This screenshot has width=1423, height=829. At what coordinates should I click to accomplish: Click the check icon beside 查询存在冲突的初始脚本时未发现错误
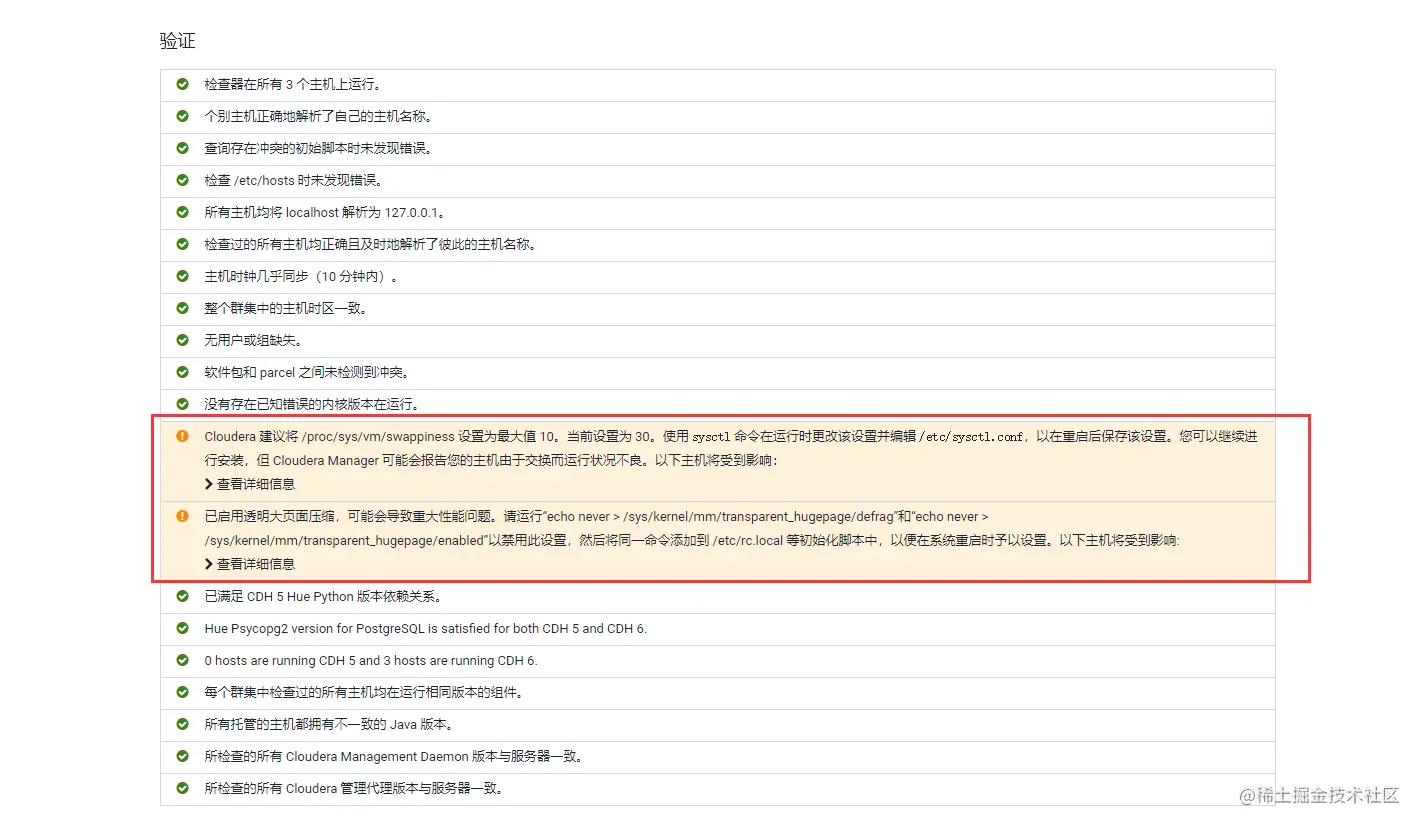click(182, 149)
